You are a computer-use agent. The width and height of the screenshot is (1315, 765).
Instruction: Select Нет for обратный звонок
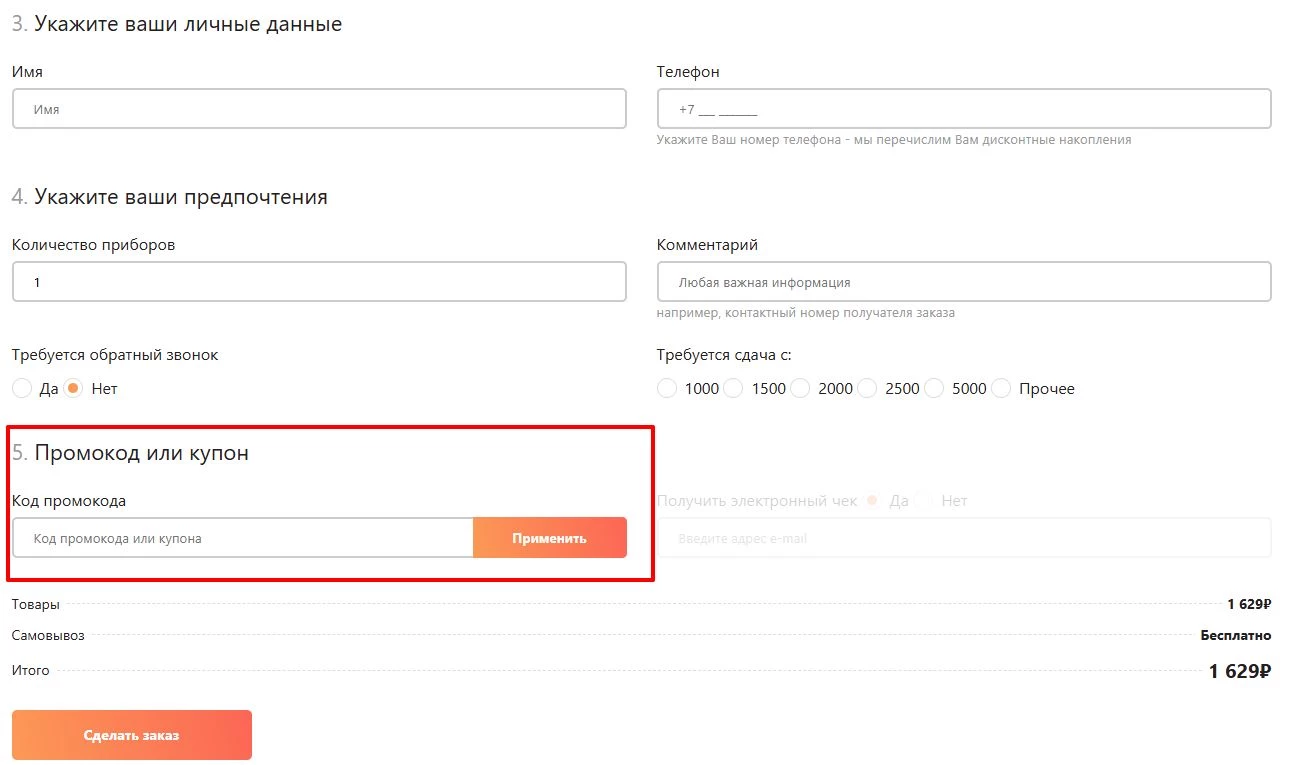(x=73, y=388)
